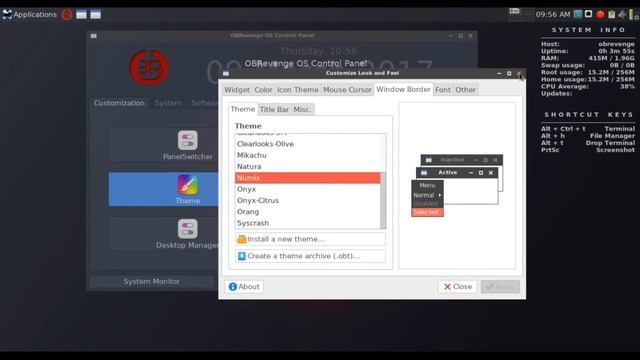Minimize the Customize Look and Feel dialog
This screenshot has height=360, width=640.
[499, 73]
